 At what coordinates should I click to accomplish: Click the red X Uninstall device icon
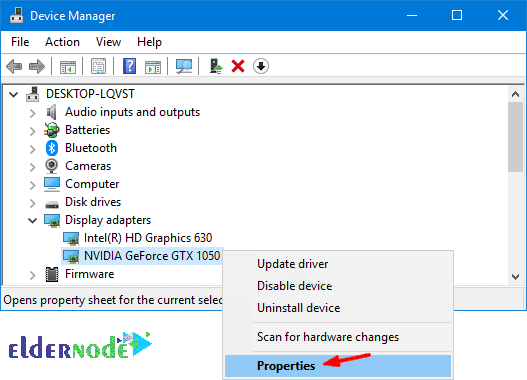pos(238,66)
